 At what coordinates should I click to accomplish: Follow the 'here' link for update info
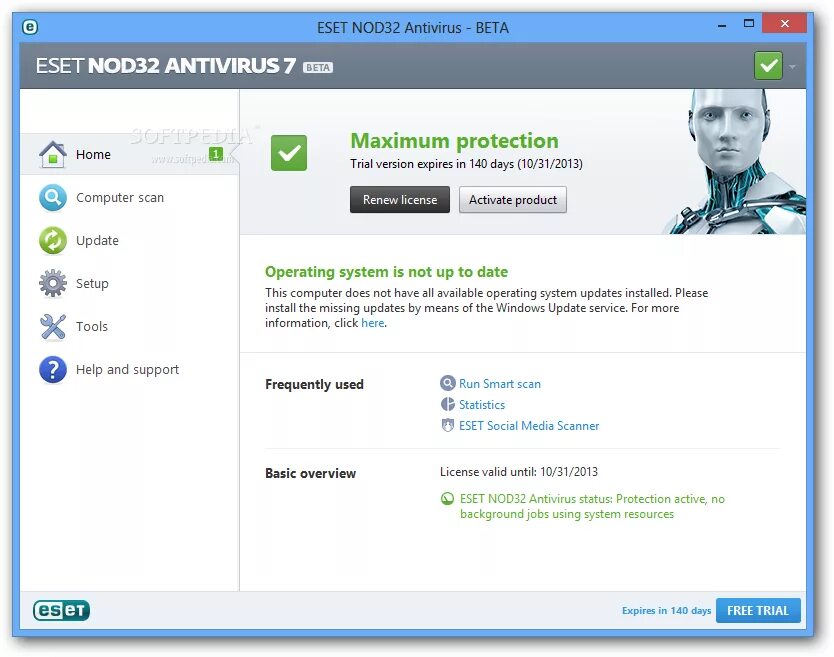372,323
